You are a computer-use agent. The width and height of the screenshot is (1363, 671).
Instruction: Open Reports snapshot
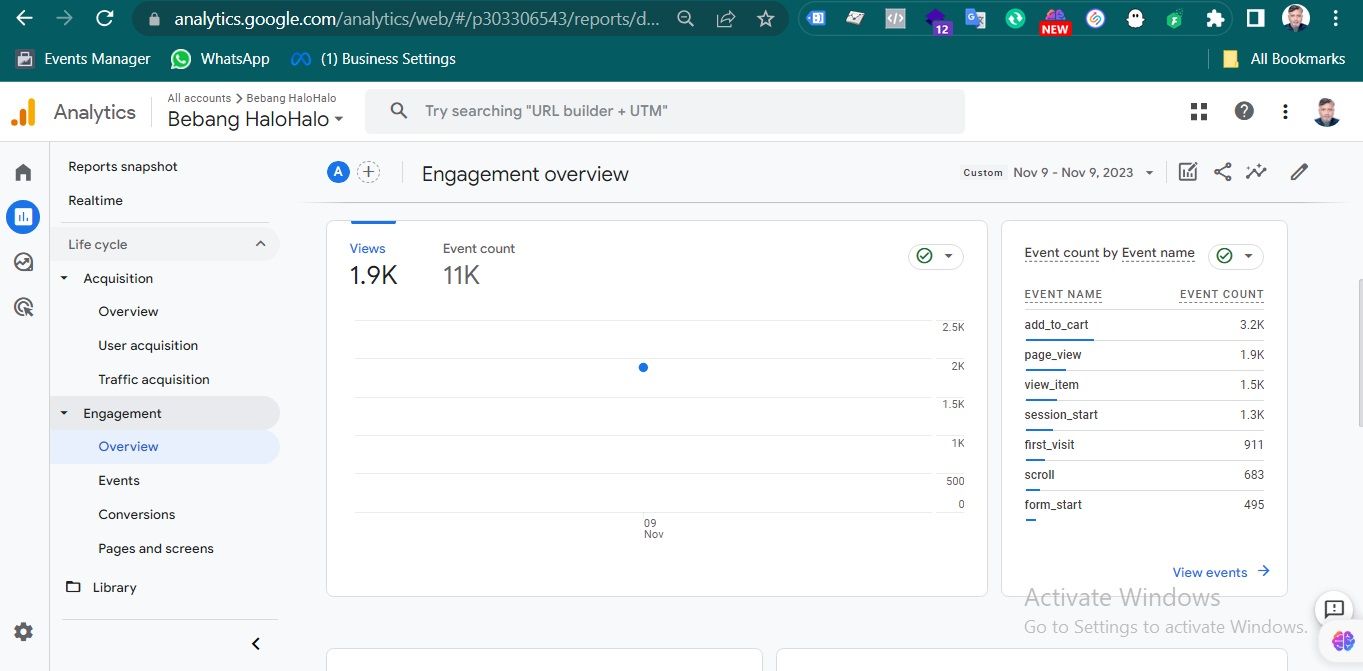pos(123,166)
